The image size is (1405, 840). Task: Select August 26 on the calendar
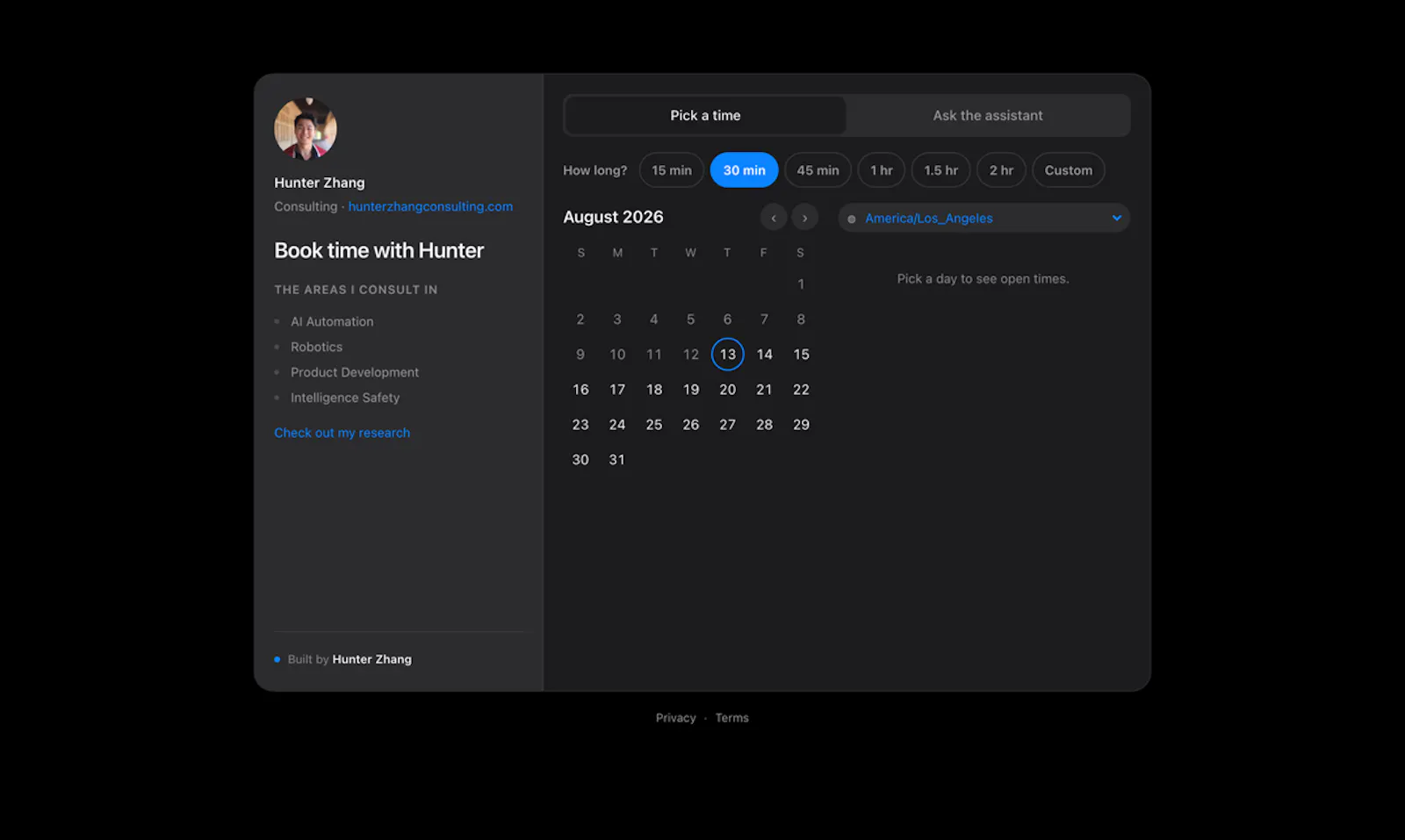(x=691, y=425)
